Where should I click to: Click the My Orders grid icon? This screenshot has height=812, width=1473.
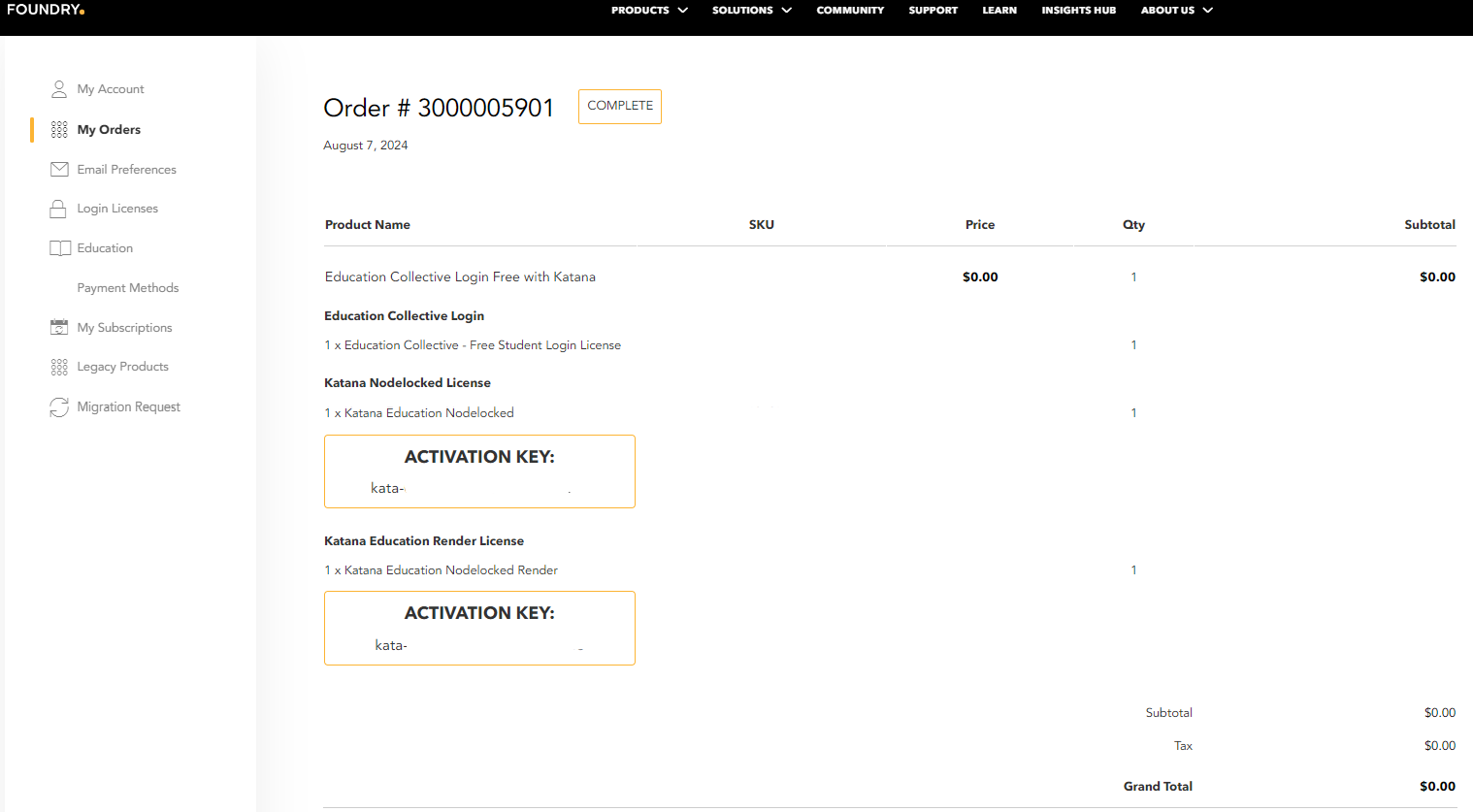pyautogui.click(x=59, y=129)
